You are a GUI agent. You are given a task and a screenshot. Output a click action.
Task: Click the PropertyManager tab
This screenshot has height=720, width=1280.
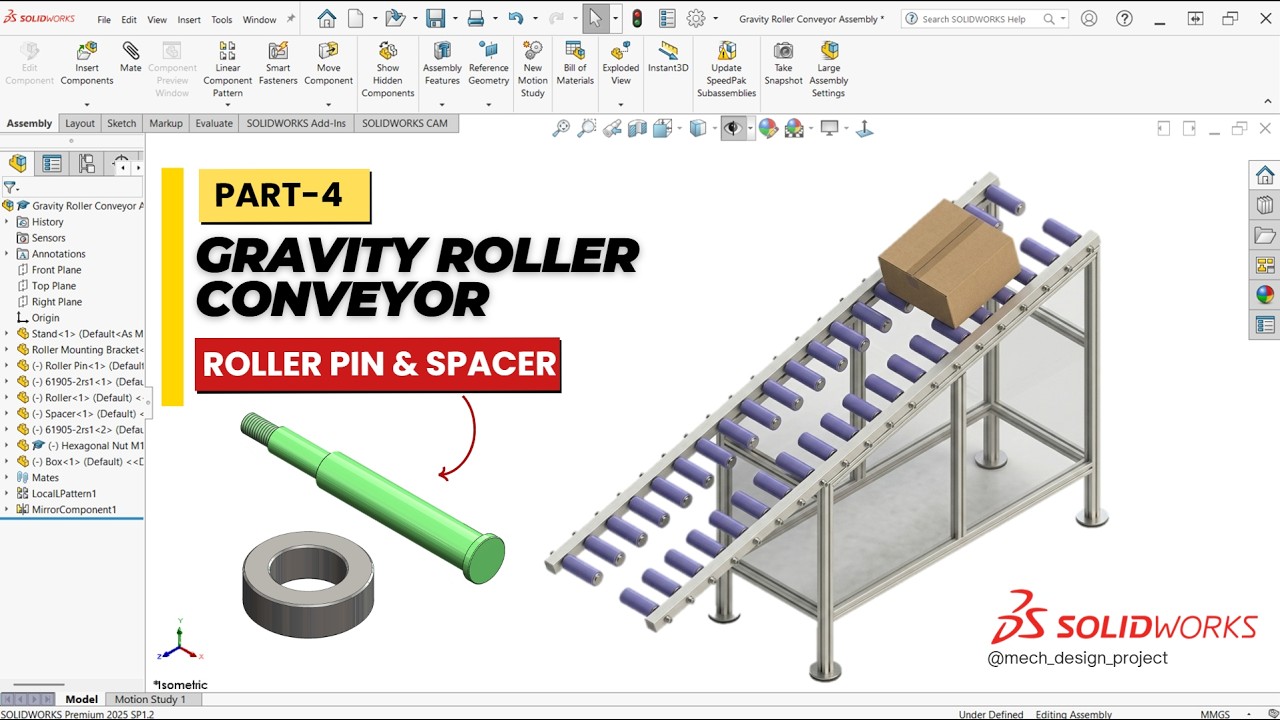click(52, 164)
